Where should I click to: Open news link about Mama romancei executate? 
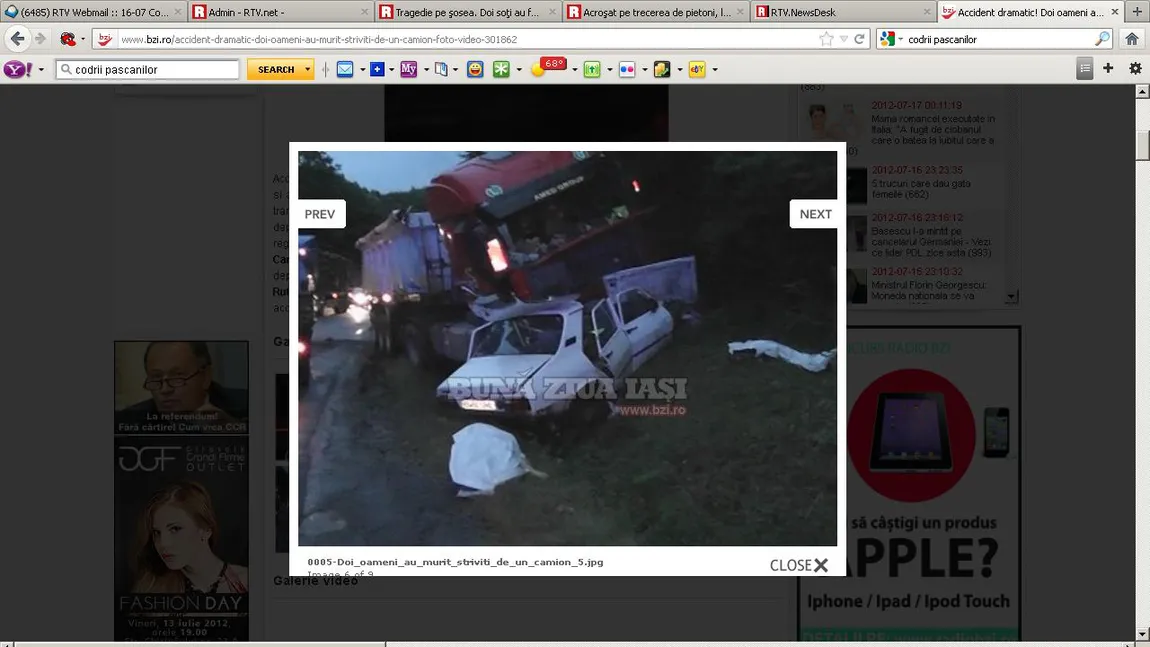[x=932, y=129]
